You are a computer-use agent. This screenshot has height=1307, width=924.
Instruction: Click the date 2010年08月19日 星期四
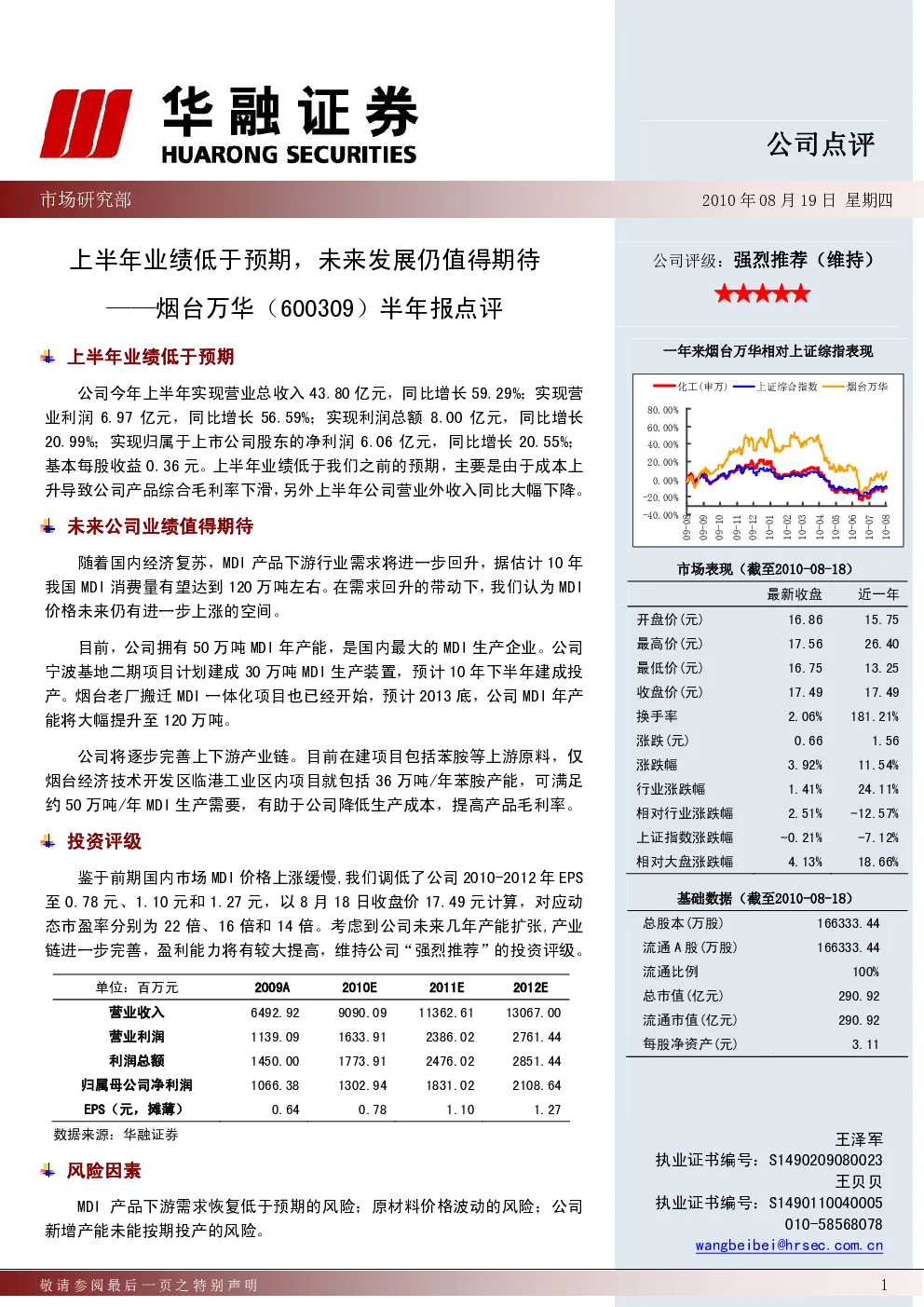(797, 200)
